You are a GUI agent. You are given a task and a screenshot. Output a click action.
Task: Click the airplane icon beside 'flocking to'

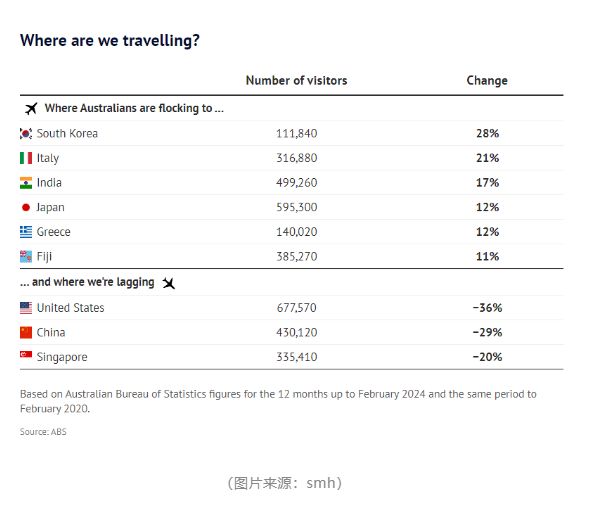click(x=29, y=108)
